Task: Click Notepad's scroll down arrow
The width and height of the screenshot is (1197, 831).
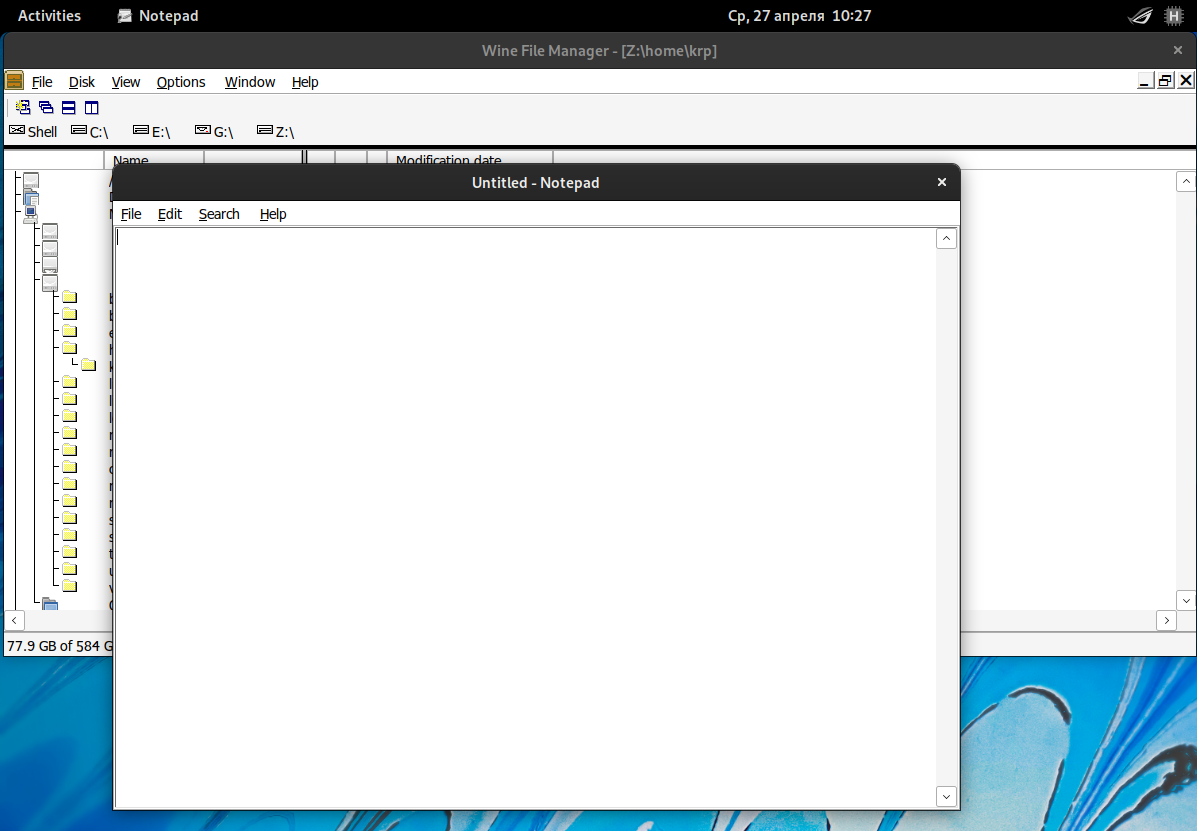Action: coord(946,797)
